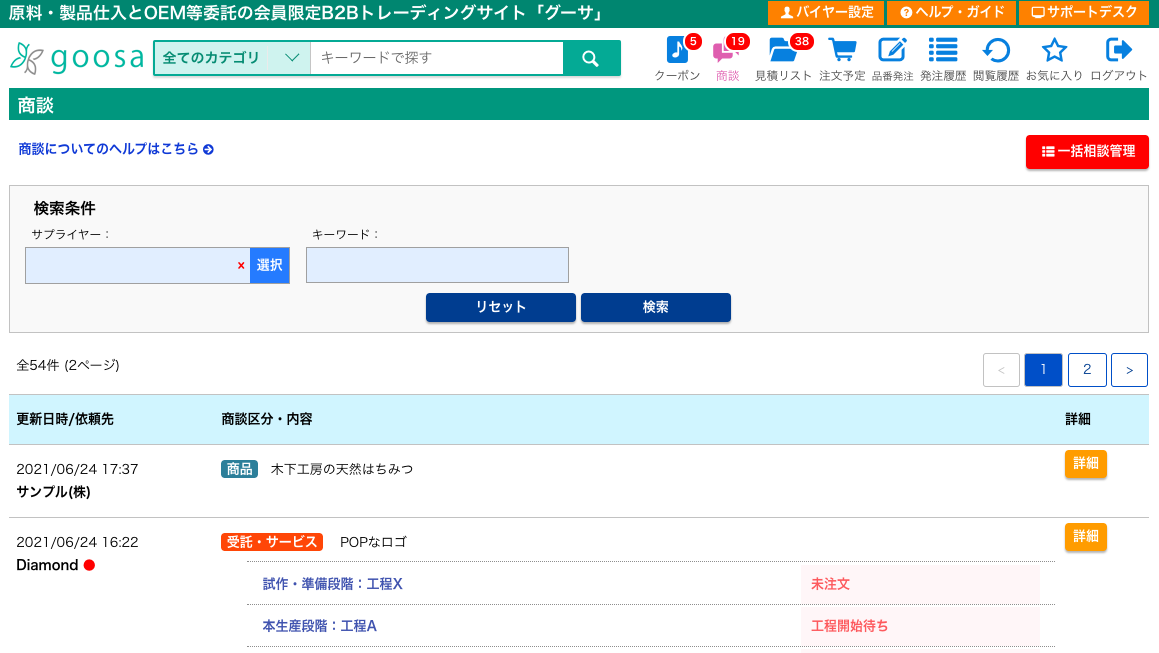The image size is (1159, 653).
Task: Click the バイヤー設定 button
Action: (826, 12)
